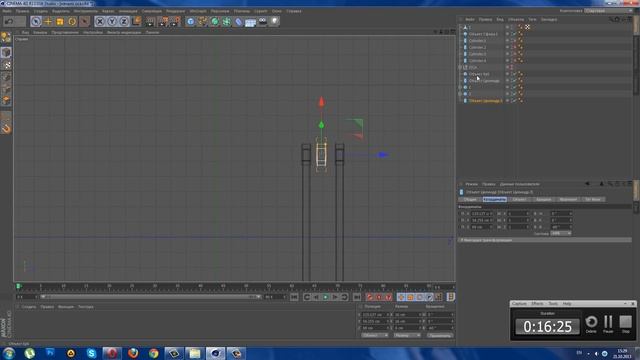Toggle the X axis lock
The height and width of the screenshot is (360, 640).
100,21
